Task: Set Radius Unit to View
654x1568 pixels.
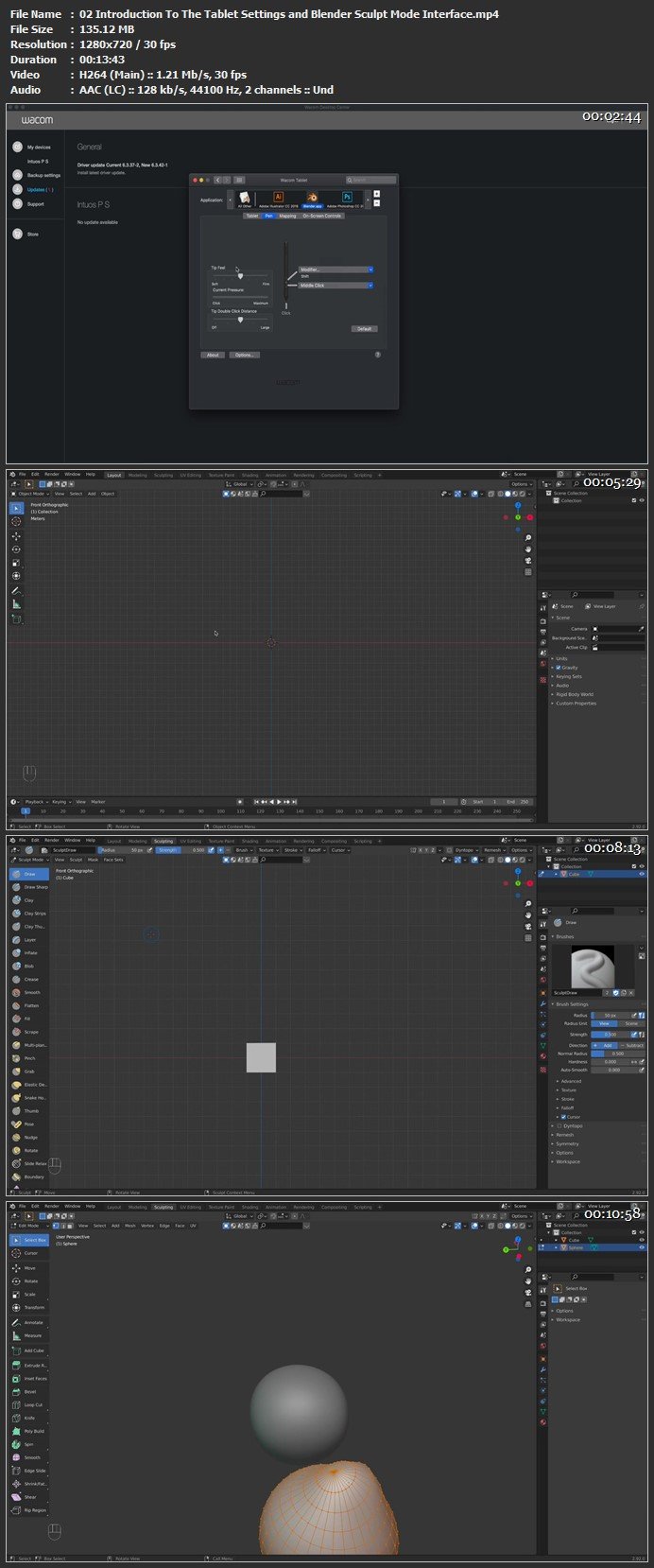Action: (605, 1024)
